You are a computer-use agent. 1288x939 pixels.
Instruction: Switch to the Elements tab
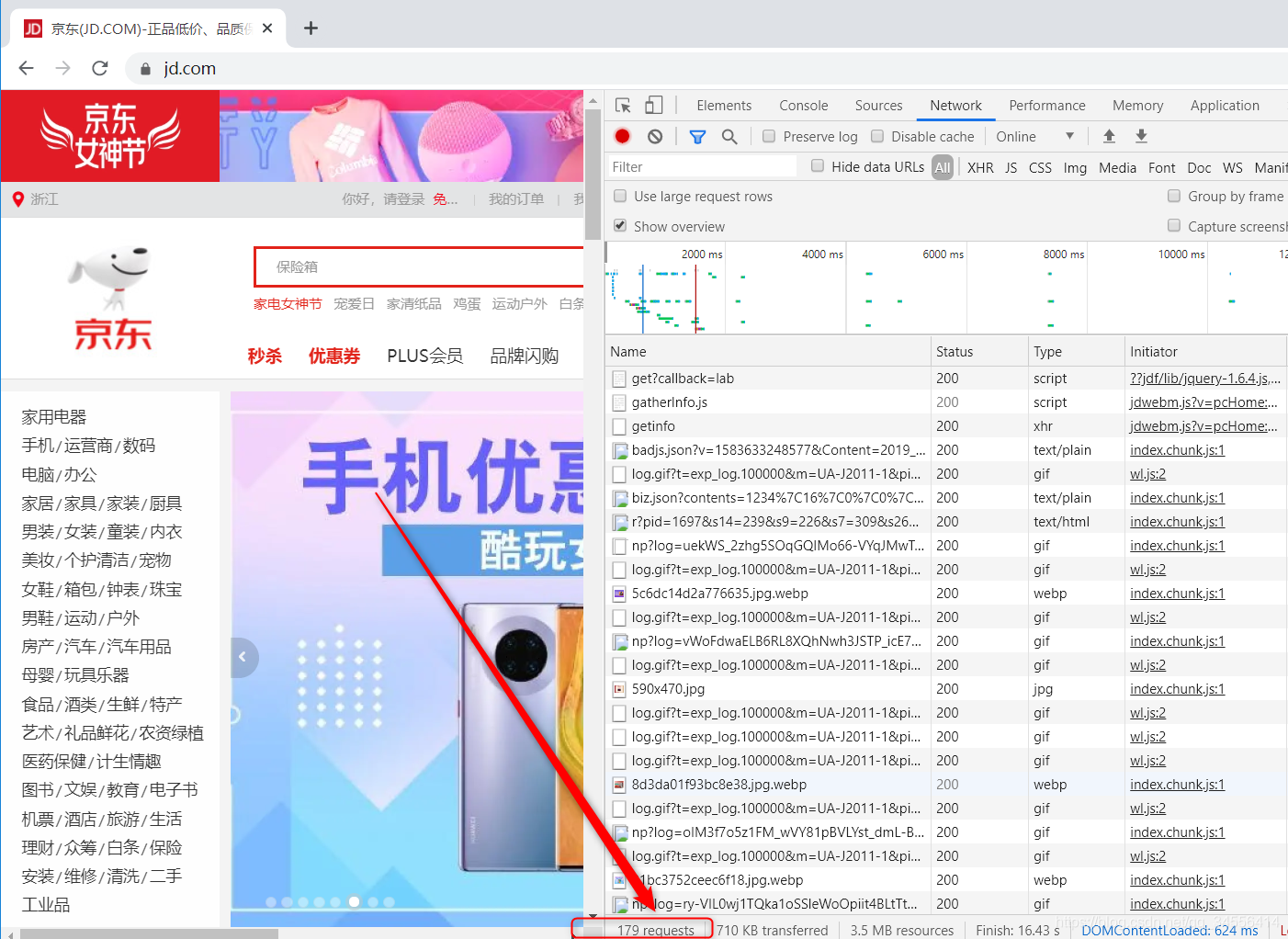pos(724,106)
